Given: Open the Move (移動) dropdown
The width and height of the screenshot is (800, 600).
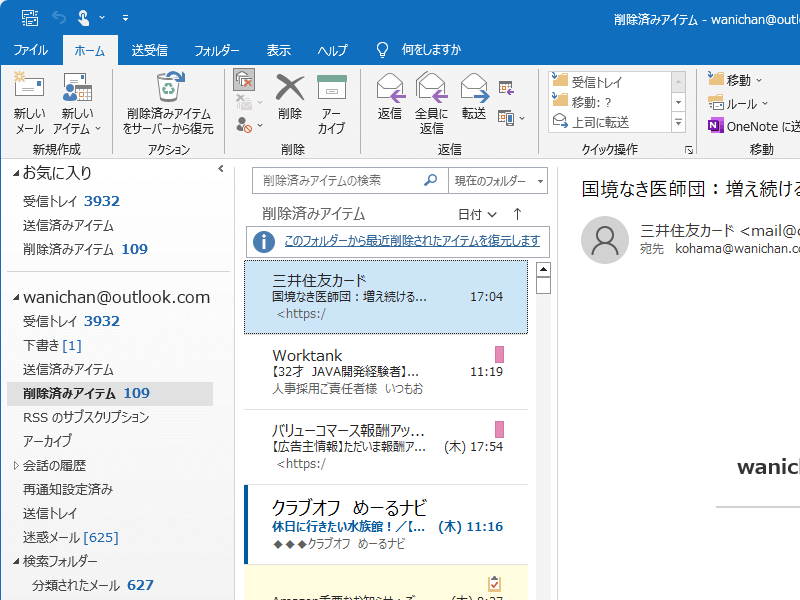Looking at the screenshot, I should [735, 80].
